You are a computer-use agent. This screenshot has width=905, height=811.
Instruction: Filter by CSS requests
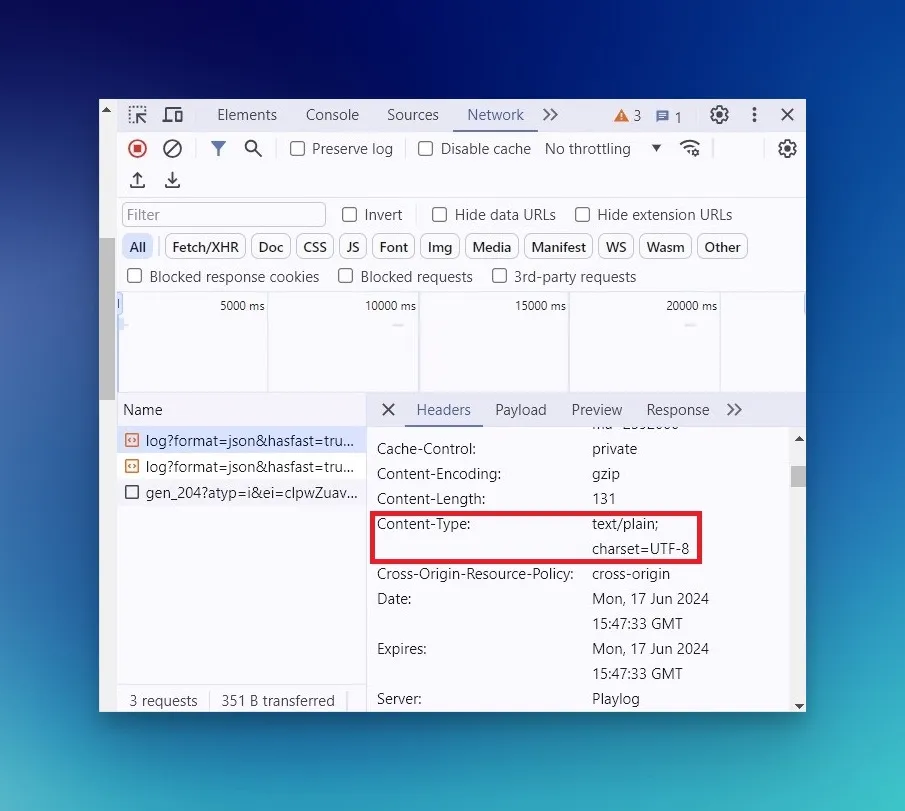(x=315, y=247)
